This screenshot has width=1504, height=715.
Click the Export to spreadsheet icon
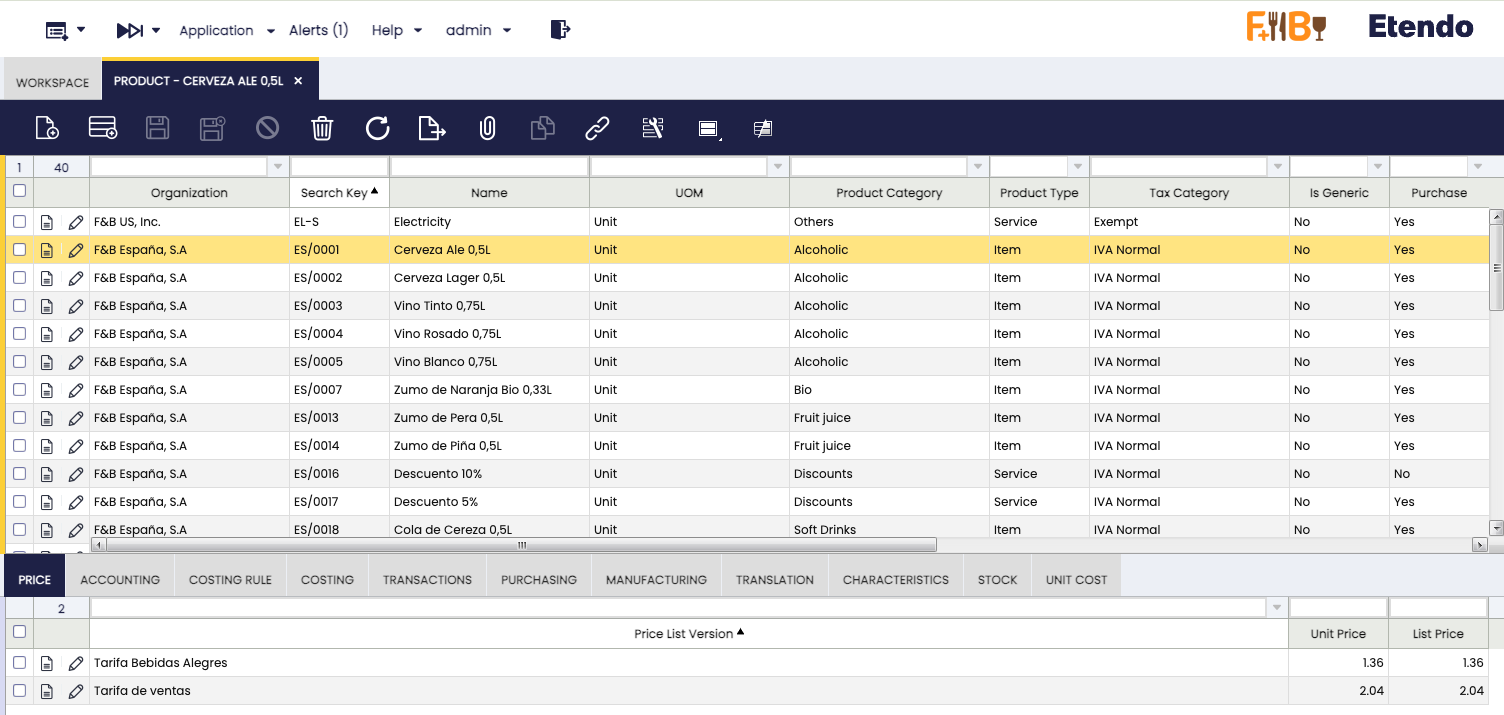(431, 128)
